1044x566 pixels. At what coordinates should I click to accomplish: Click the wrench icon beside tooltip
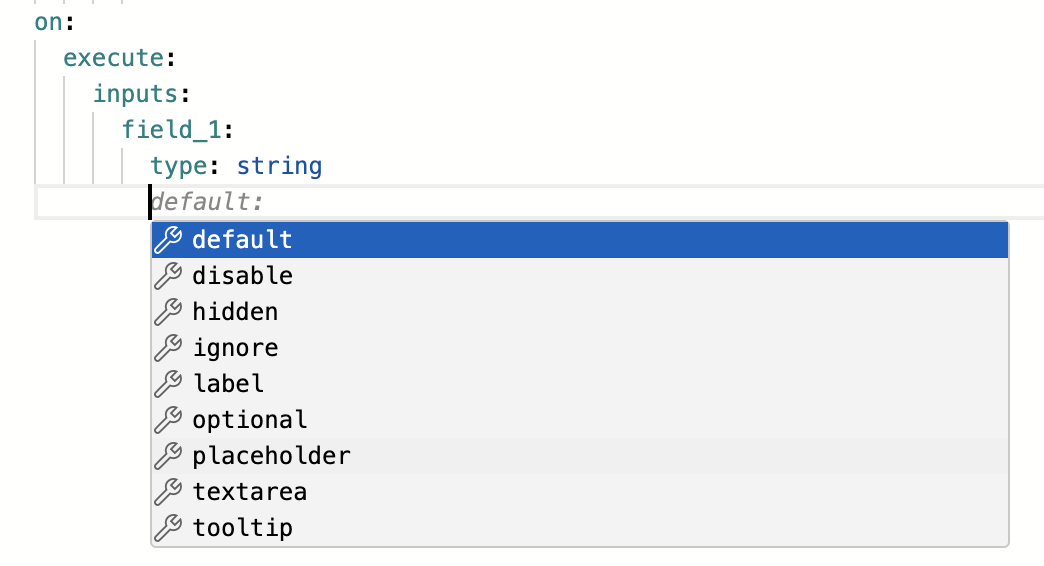(169, 528)
